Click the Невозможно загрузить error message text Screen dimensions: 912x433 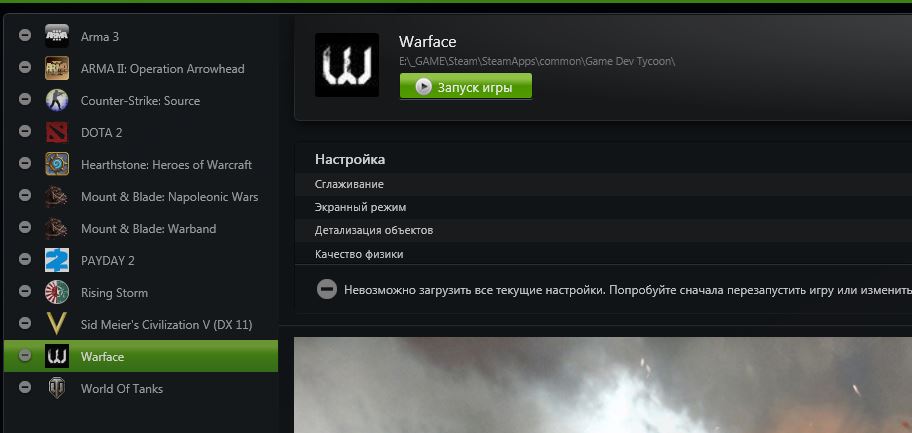pos(628,290)
